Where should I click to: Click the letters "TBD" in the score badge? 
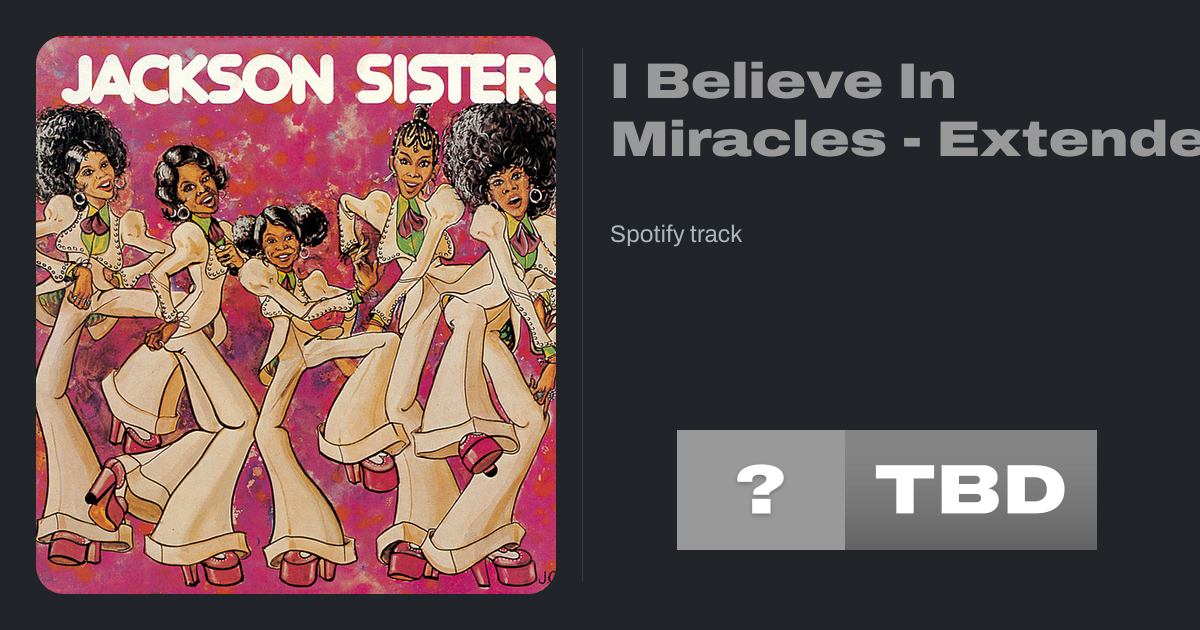pos(970,490)
